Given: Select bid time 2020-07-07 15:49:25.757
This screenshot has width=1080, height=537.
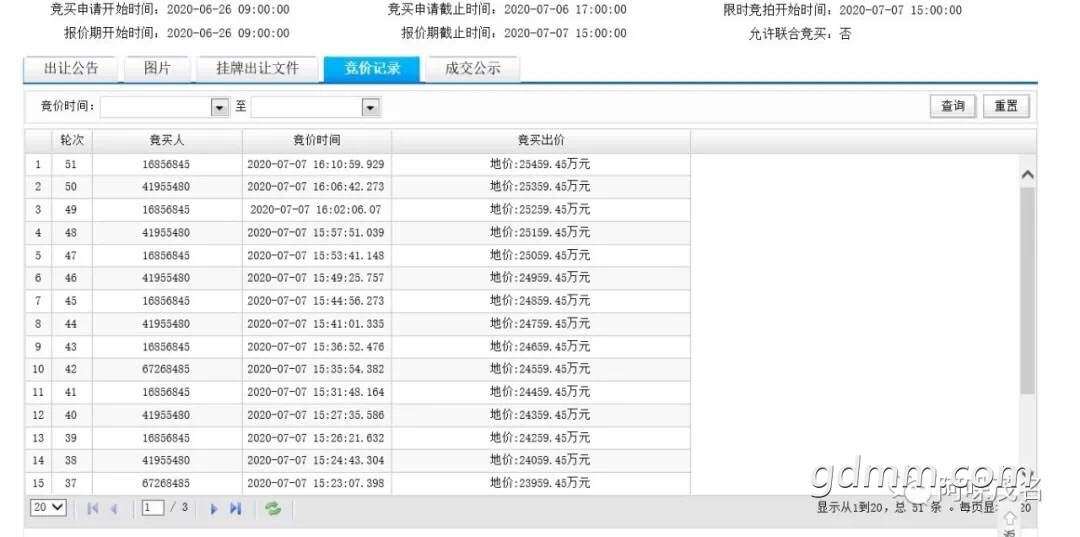Looking at the screenshot, I should pyautogui.click(x=315, y=278).
